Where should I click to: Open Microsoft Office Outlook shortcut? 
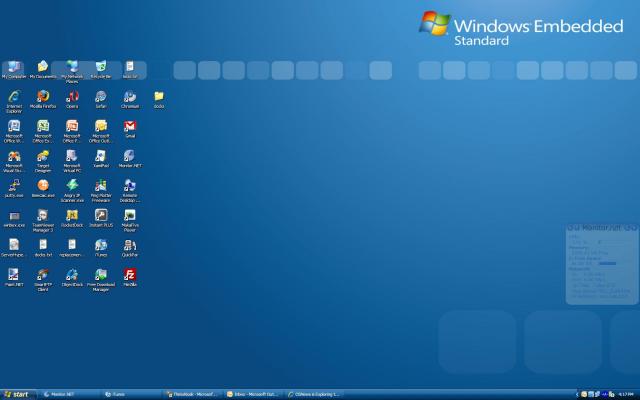coord(101,131)
